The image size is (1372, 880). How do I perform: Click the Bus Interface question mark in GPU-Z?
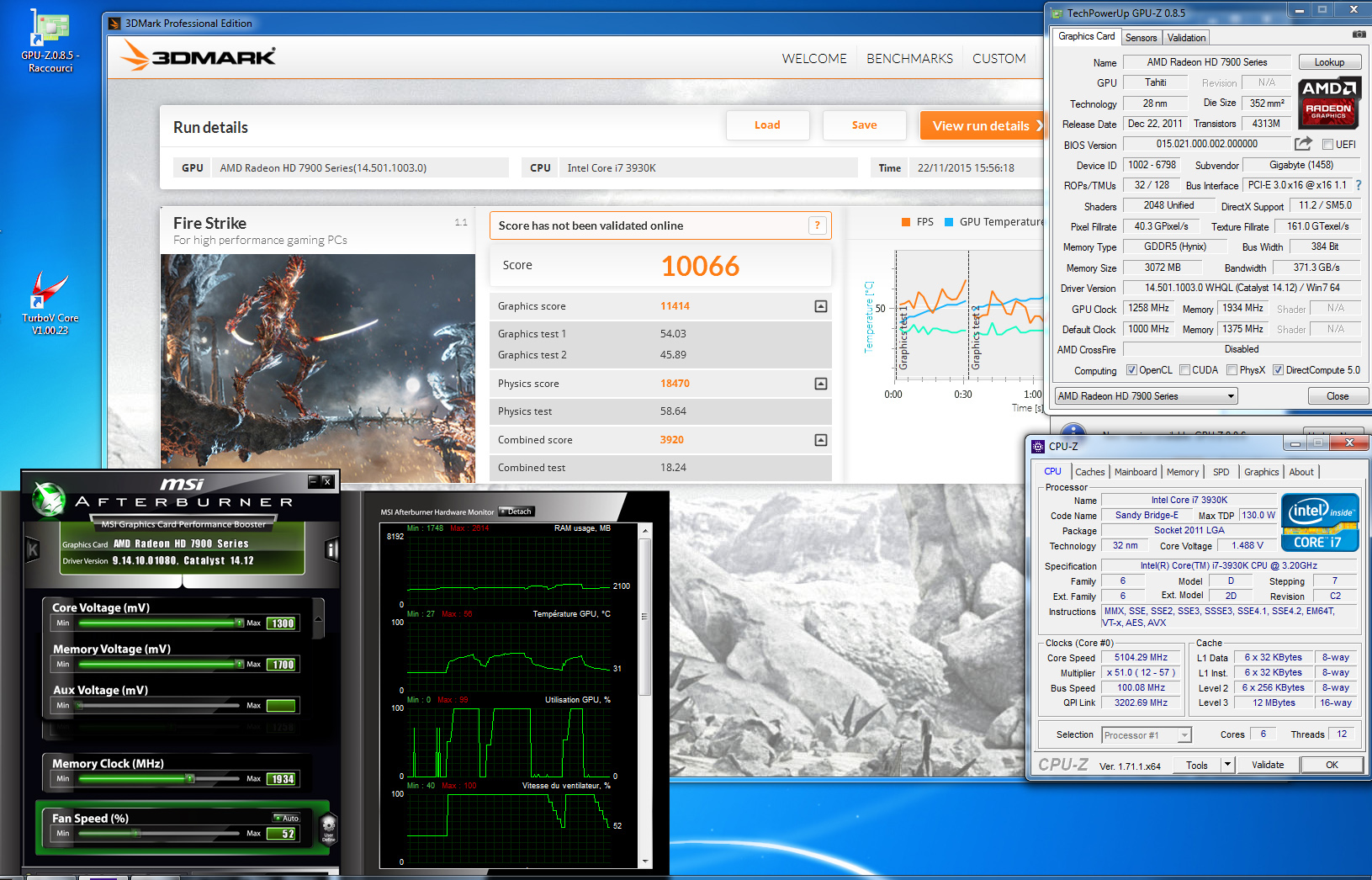tap(1358, 185)
